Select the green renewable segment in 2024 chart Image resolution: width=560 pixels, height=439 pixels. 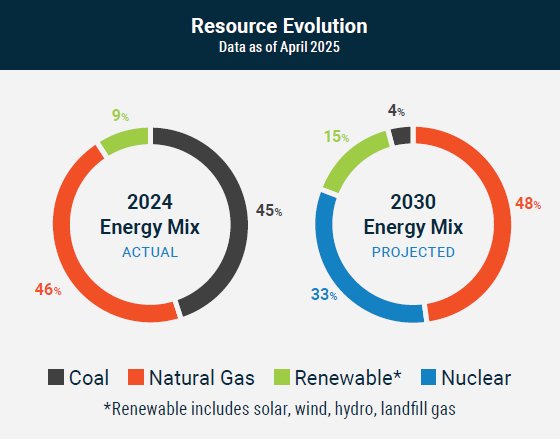pos(126,139)
